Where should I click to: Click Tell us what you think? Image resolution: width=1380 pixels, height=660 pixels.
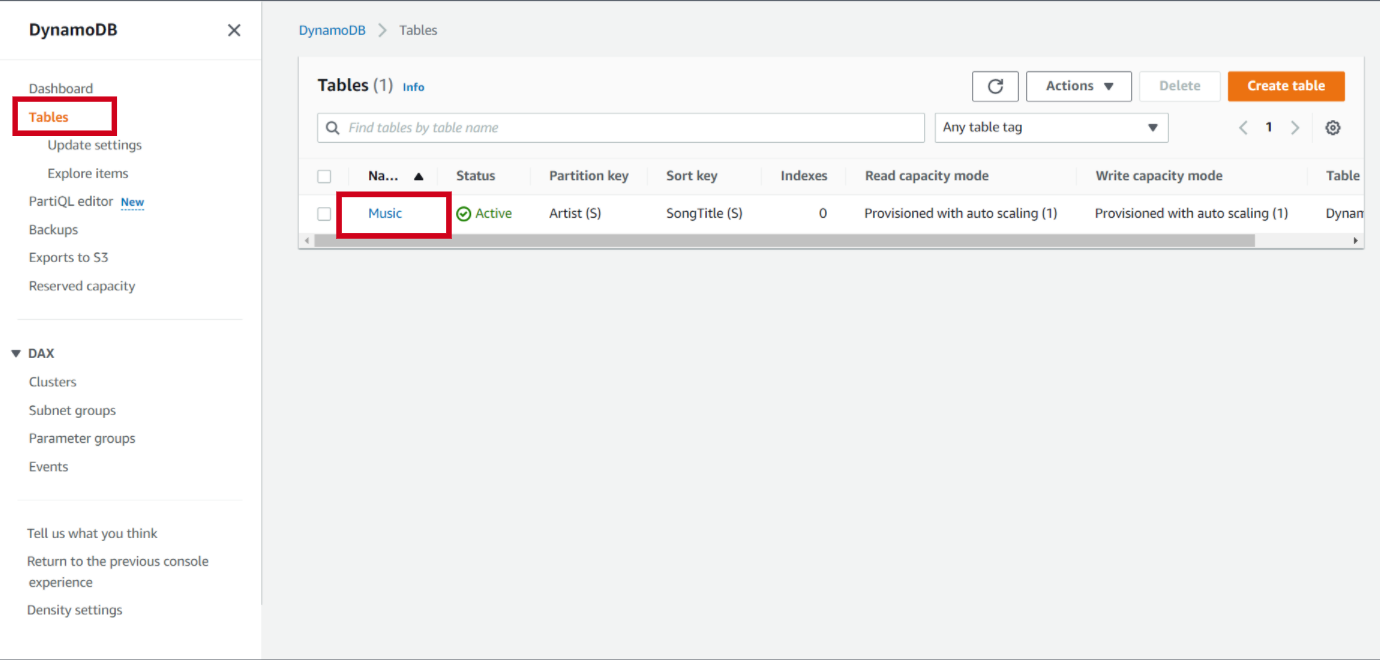click(x=92, y=534)
